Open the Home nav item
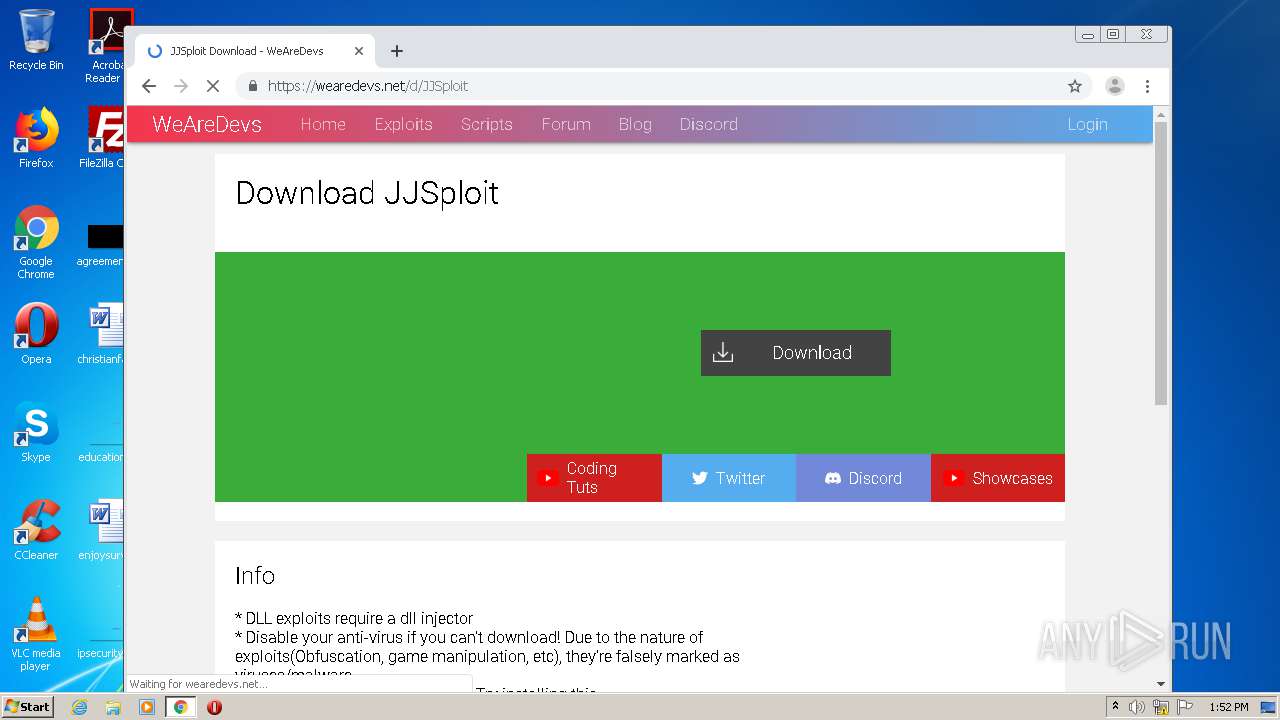The width and height of the screenshot is (1280, 720). (x=323, y=124)
